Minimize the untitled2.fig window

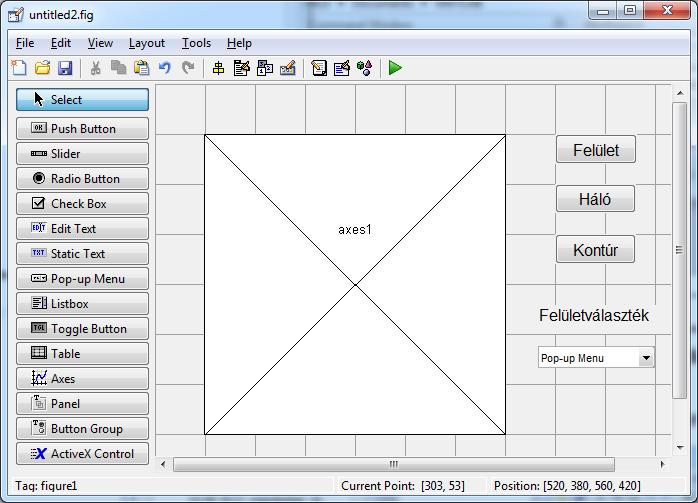coord(603,11)
